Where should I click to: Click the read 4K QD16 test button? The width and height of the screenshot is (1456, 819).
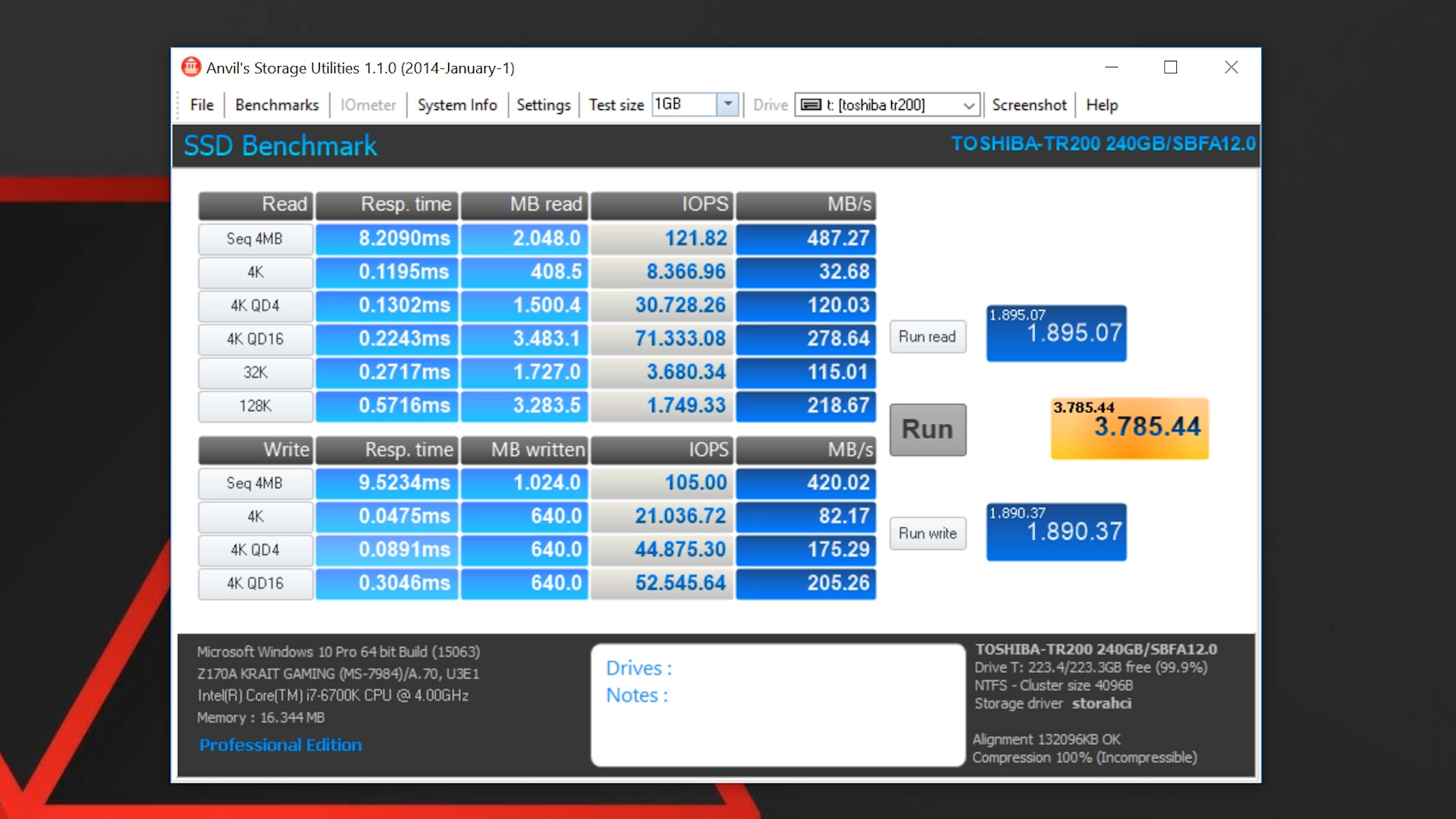point(256,339)
